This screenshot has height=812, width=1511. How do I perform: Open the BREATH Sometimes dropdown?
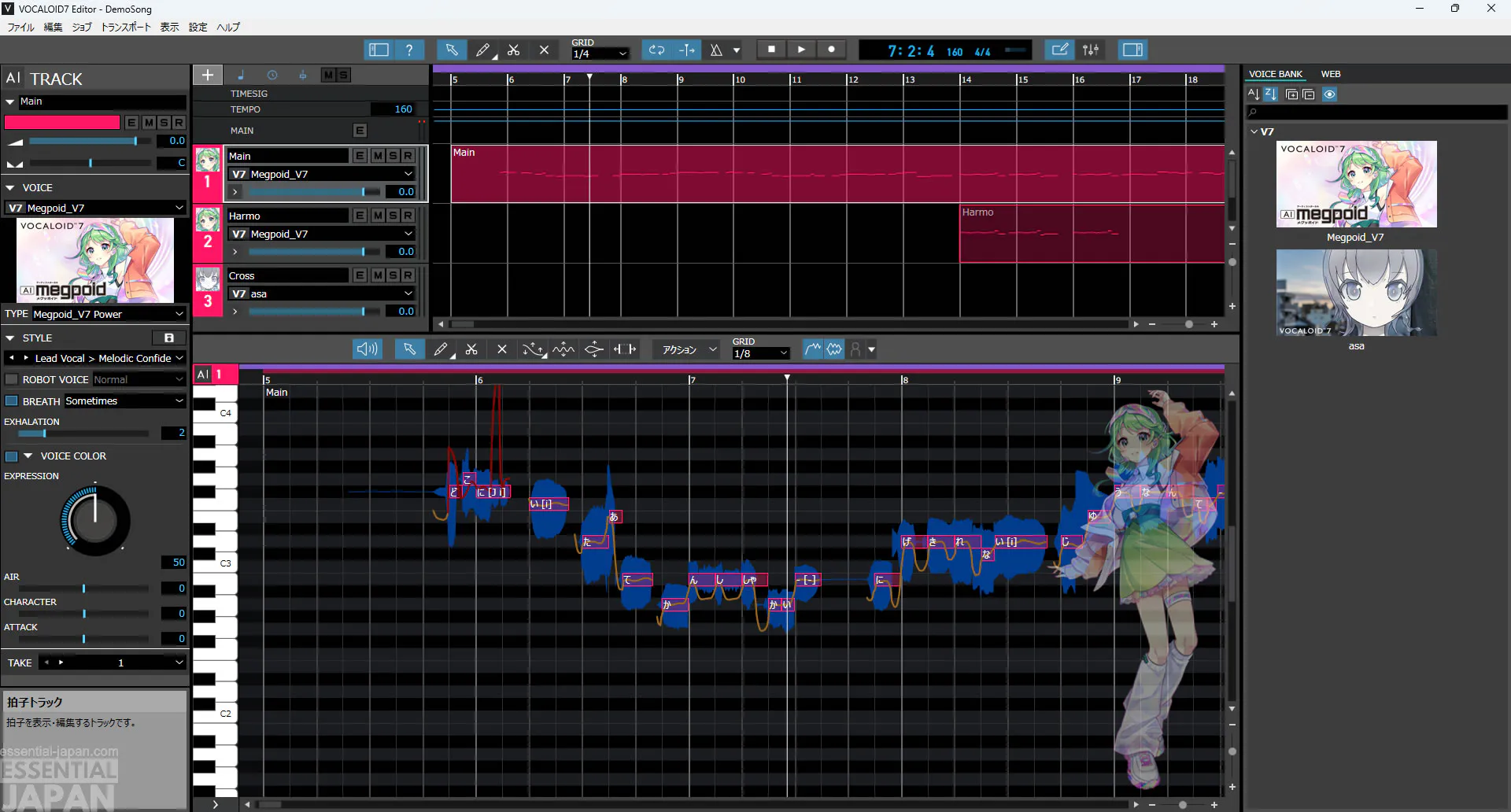(x=124, y=401)
